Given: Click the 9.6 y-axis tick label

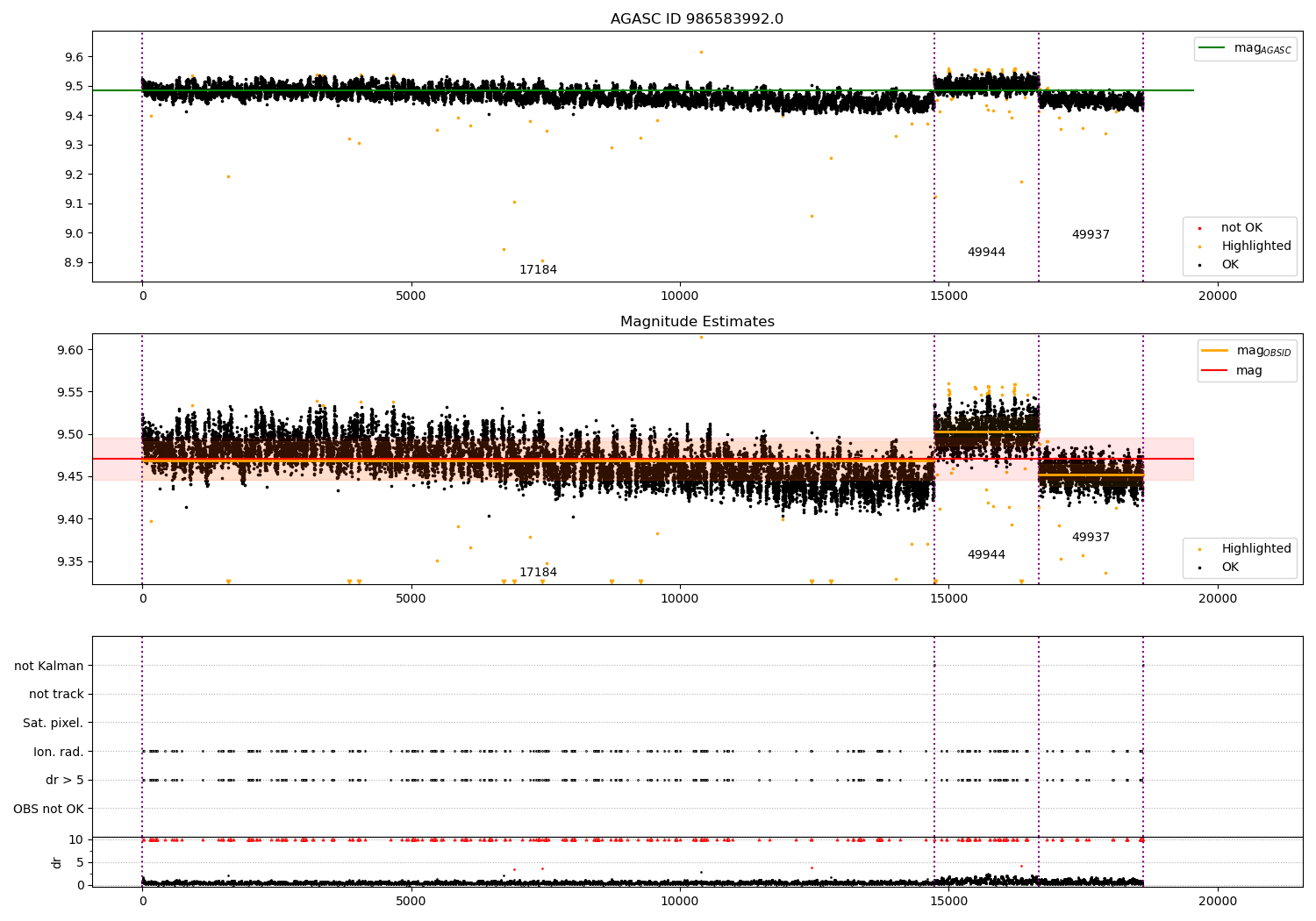Looking at the screenshot, I should pos(74,57).
